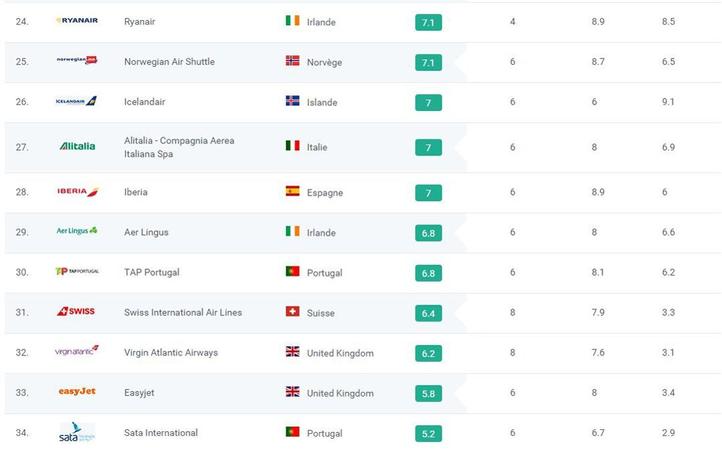Click the Swiss airline logo
The width and height of the screenshot is (722, 452).
click(x=77, y=311)
